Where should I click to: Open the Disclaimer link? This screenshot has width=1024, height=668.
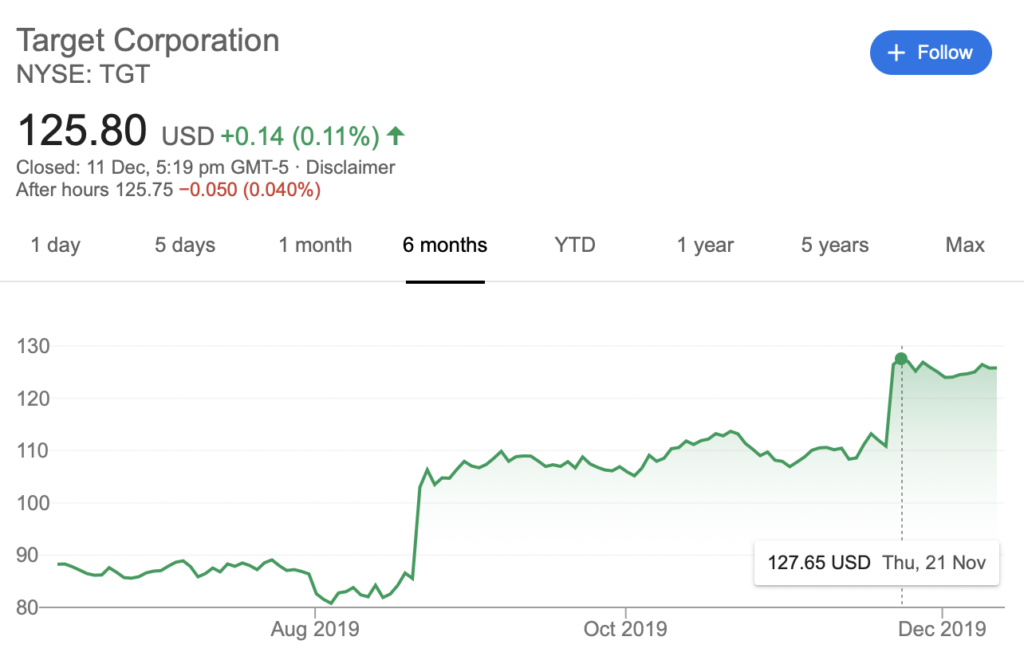pyautogui.click(x=351, y=167)
